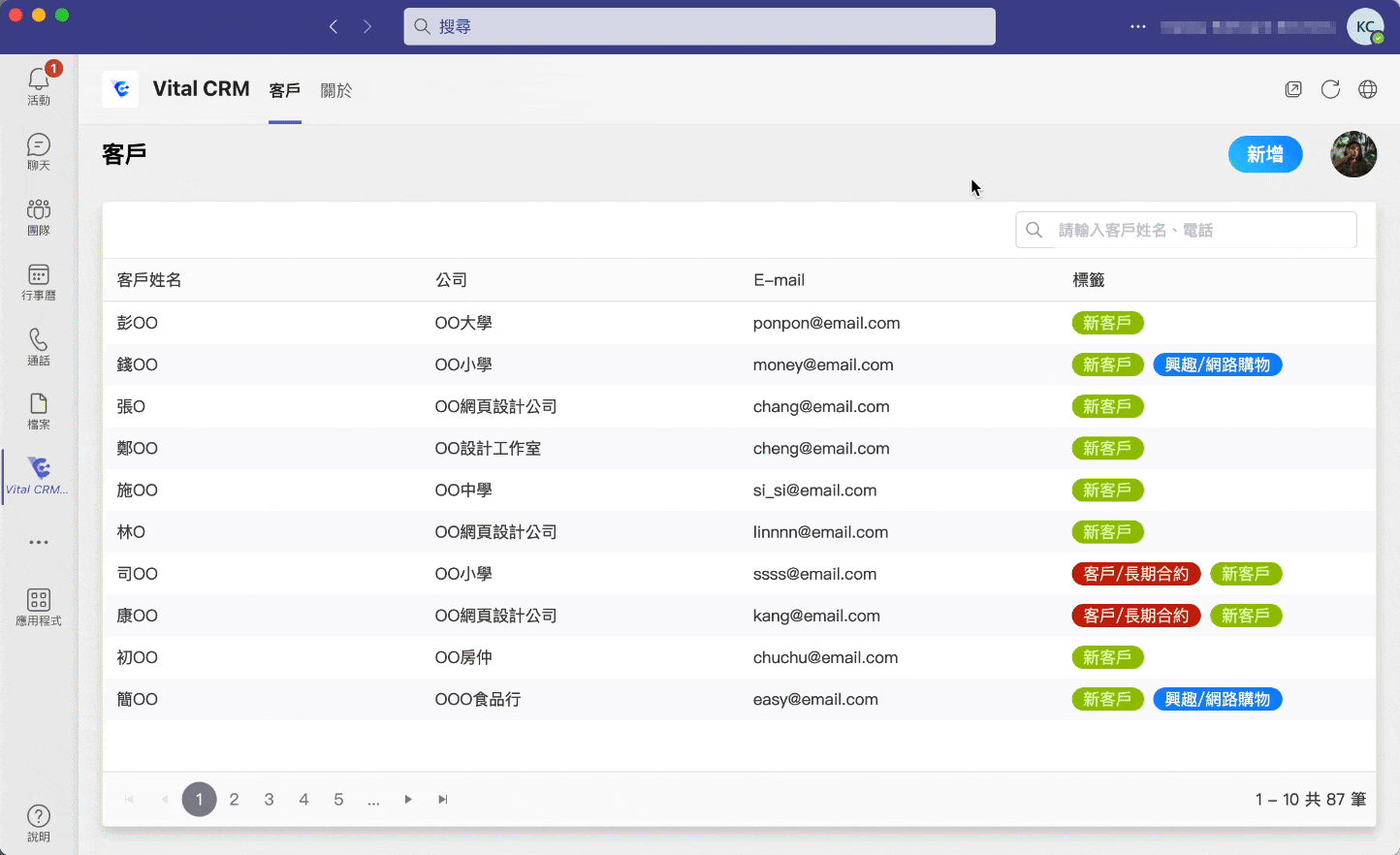Go forward with the right chevron
Image resolution: width=1400 pixels, height=855 pixels.
(x=367, y=26)
